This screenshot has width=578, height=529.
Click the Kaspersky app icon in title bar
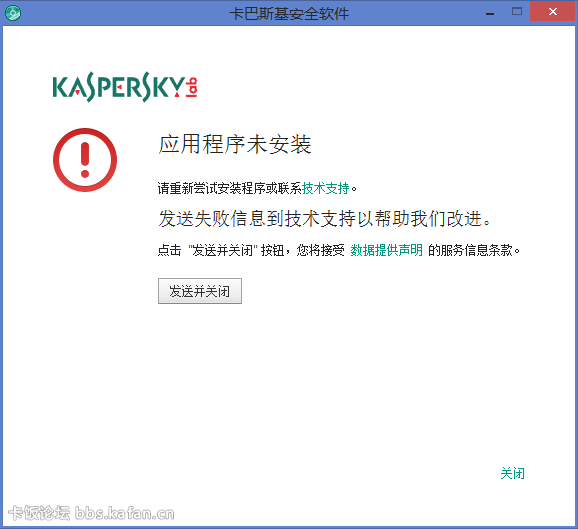point(13,13)
